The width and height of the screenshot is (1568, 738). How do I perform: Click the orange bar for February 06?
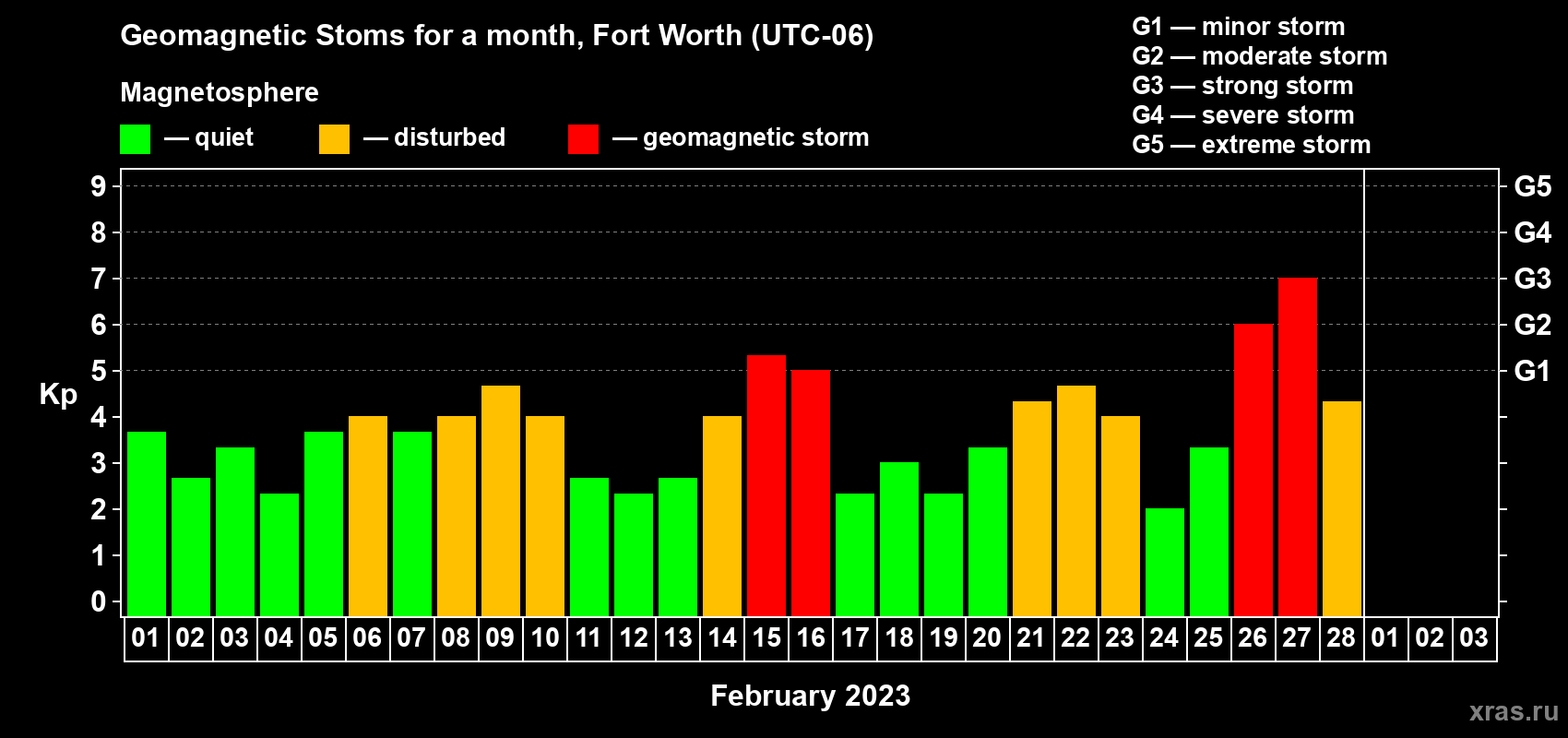pos(368,516)
